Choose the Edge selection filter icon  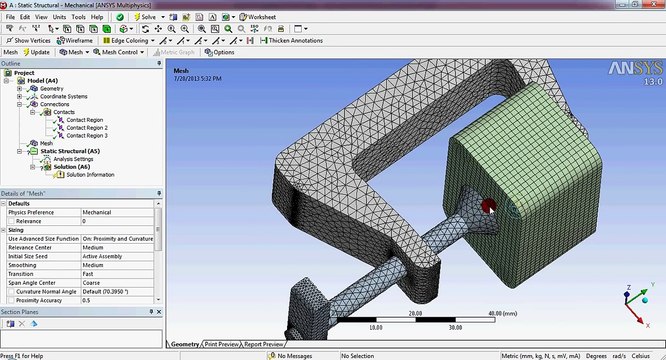pyautogui.click(x=80, y=29)
